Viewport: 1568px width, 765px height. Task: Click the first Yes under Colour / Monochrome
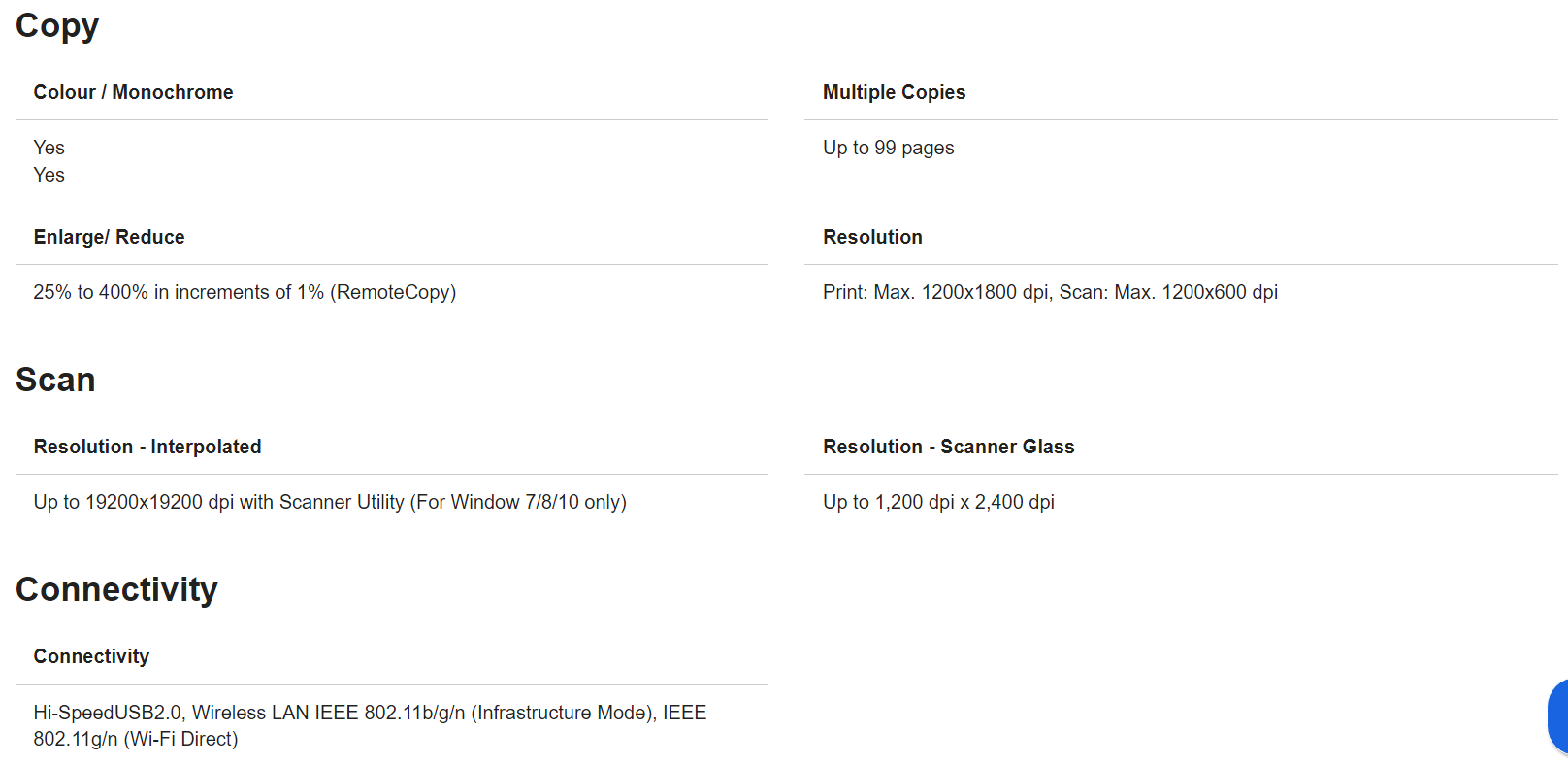click(49, 148)
